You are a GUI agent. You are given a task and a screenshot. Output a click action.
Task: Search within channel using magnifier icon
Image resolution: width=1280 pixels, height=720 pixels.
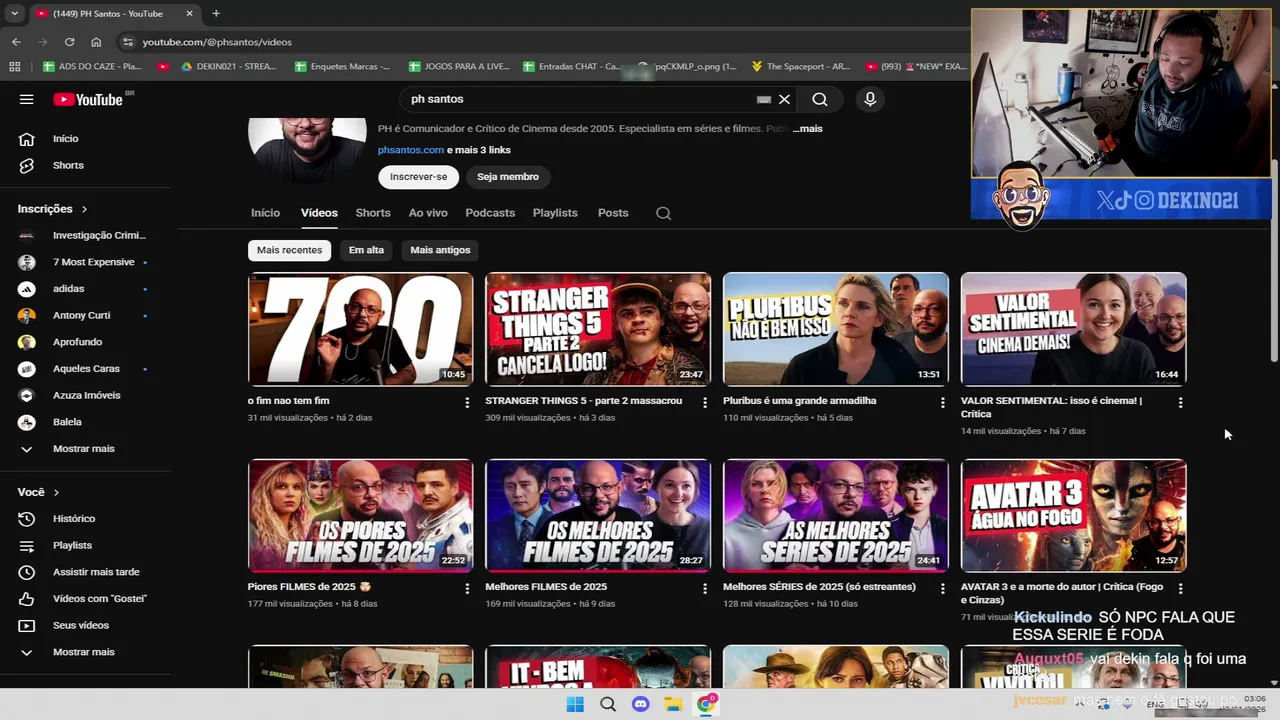(x=663, y=213)
